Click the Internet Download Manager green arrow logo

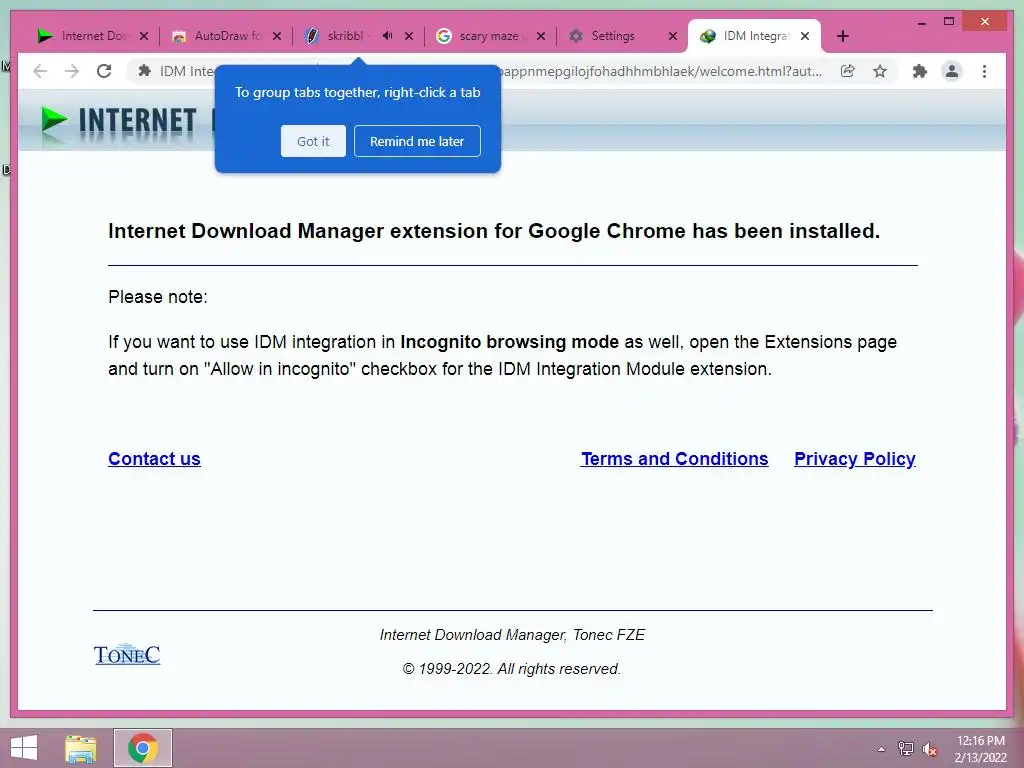coord(54,120)
